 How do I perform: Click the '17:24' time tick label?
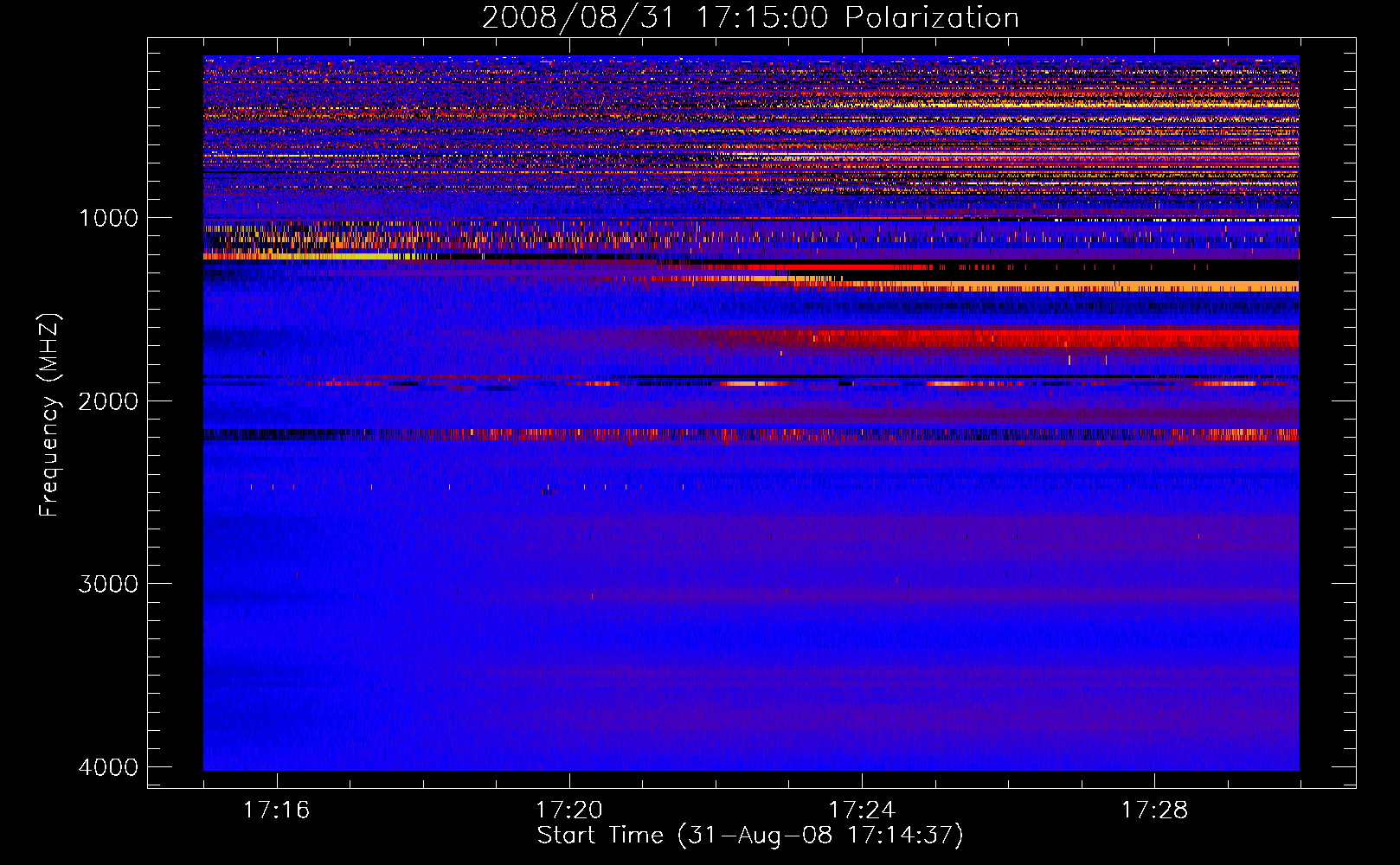tap(862, 811)
